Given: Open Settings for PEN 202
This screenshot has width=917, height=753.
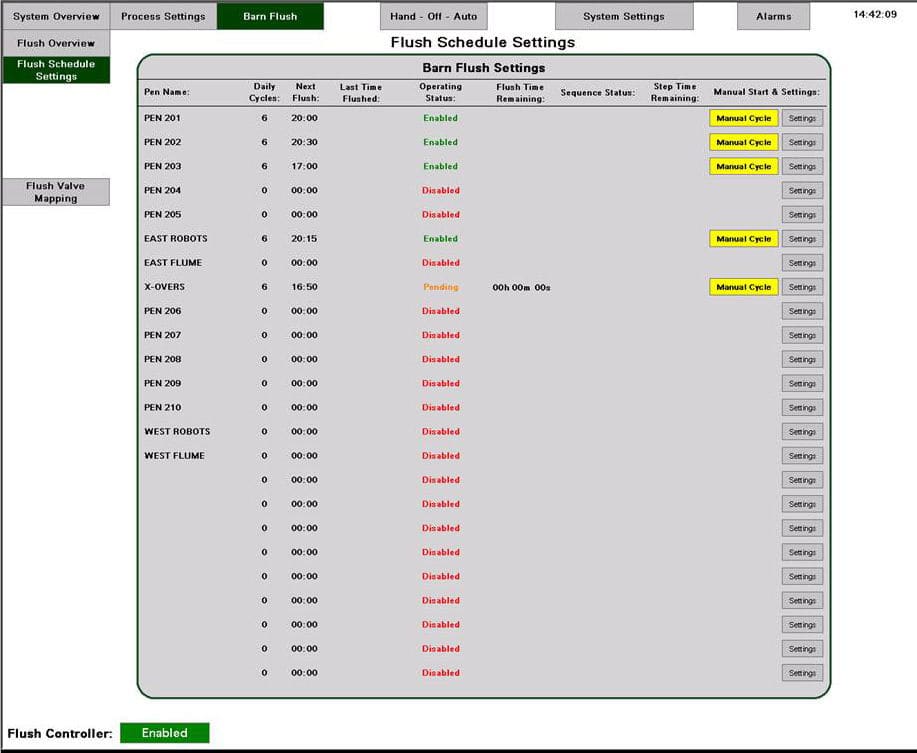Looking at the screenshot, I should (802, 142).
